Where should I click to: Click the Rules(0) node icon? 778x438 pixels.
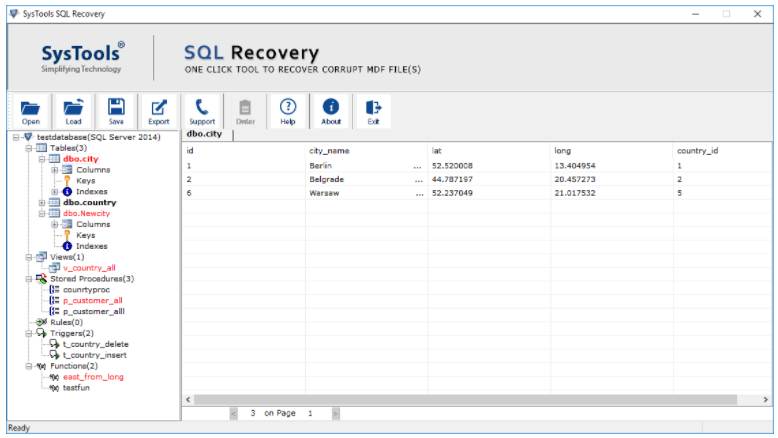tap(42, 322)
